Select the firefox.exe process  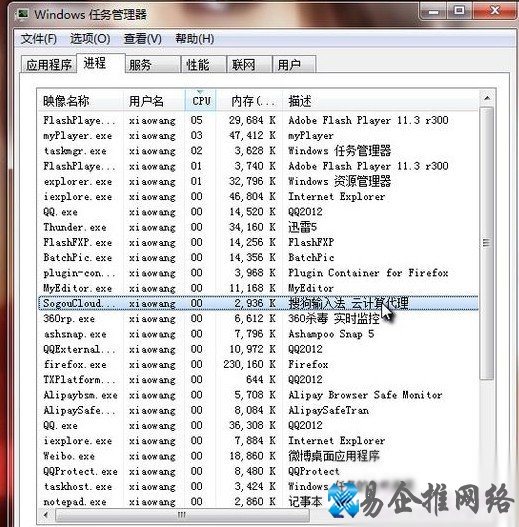click(x=258, y=365)
